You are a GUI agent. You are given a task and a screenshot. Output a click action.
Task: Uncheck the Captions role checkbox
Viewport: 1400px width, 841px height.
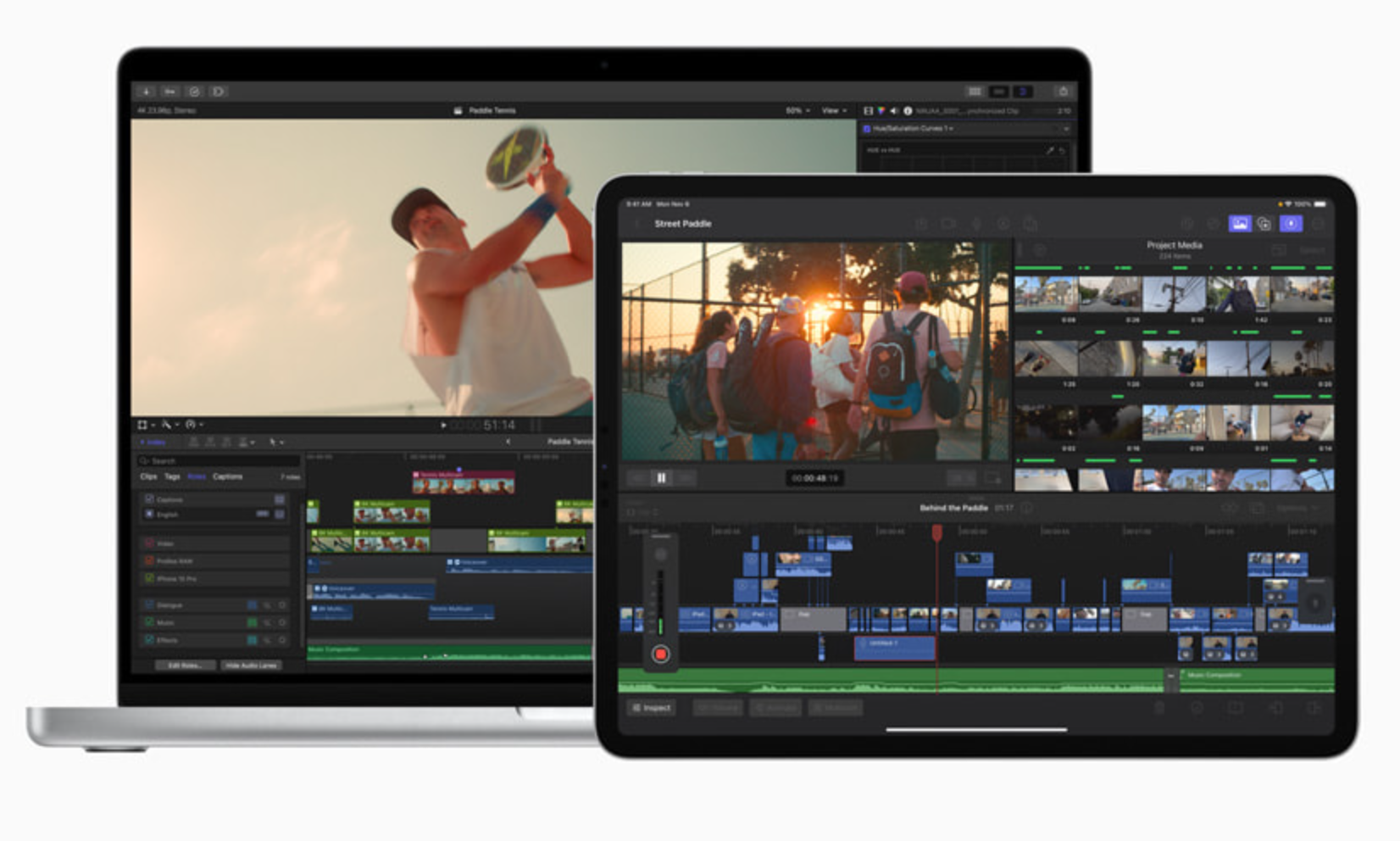149,500
